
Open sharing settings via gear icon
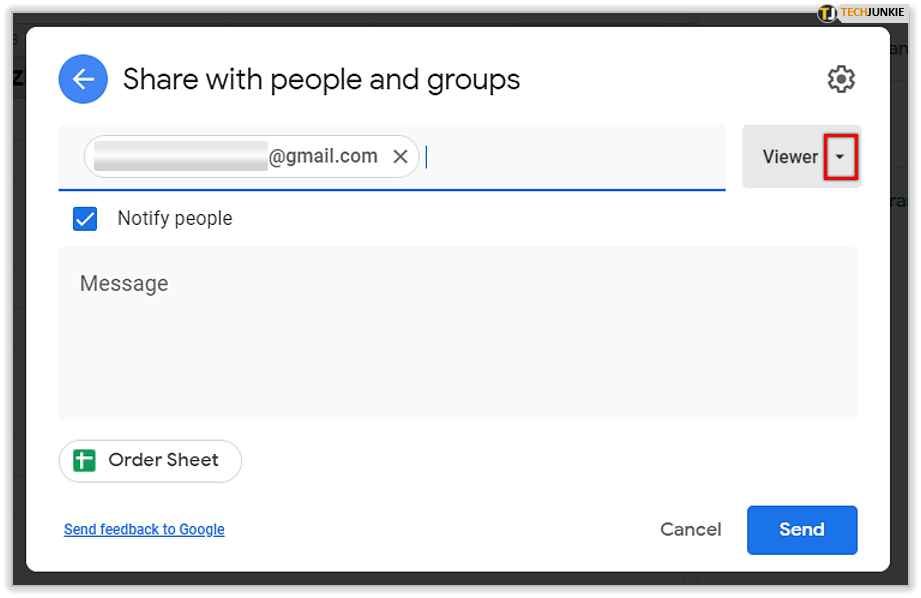(841, 79)
